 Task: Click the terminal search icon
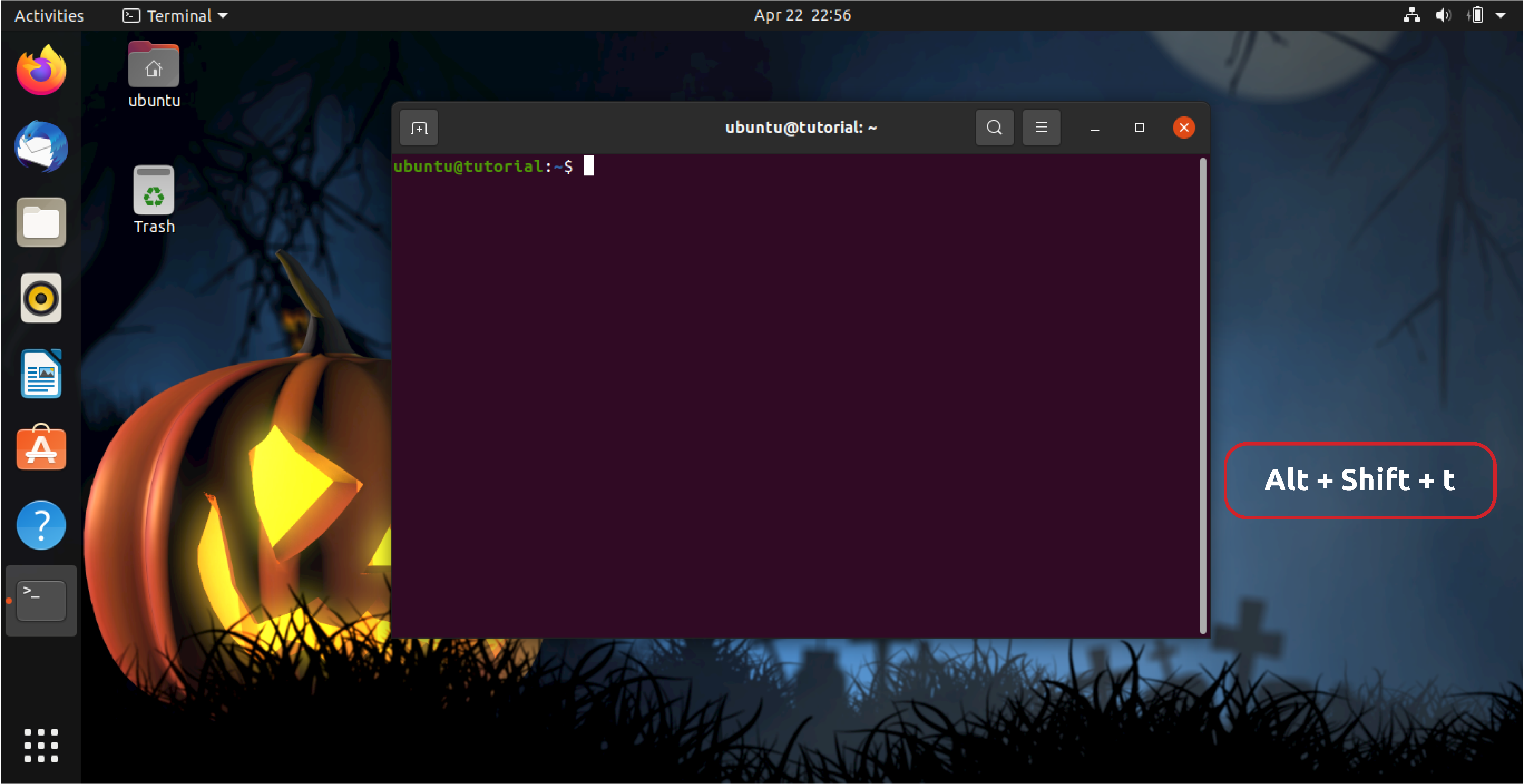994,128
